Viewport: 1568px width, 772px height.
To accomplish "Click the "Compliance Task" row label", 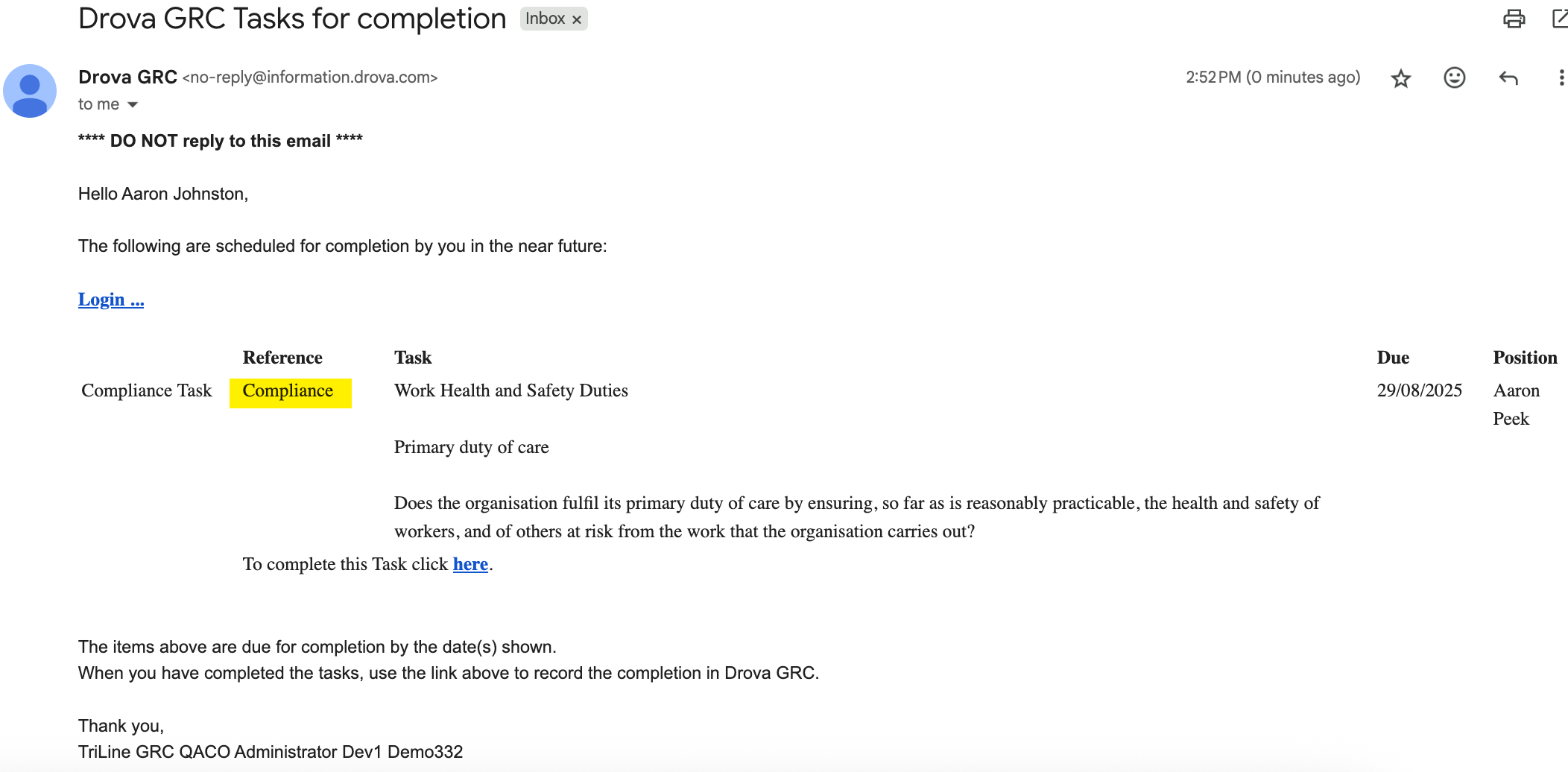I will [147, 390].
